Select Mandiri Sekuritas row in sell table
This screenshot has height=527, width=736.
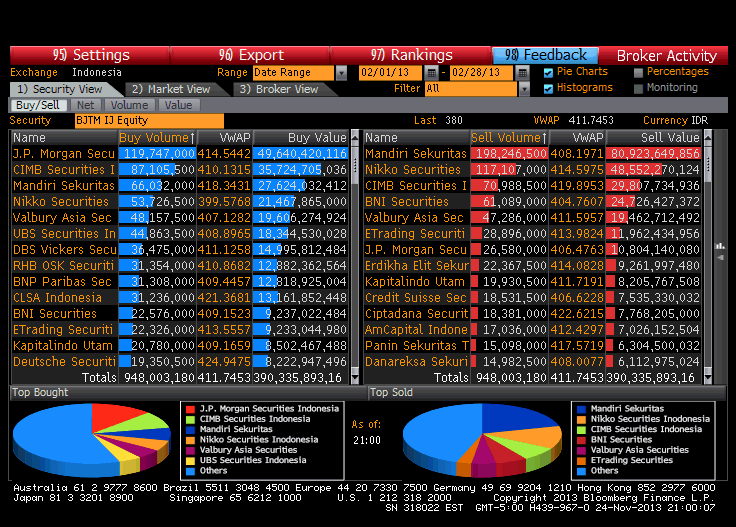click(x=415, y=154)
